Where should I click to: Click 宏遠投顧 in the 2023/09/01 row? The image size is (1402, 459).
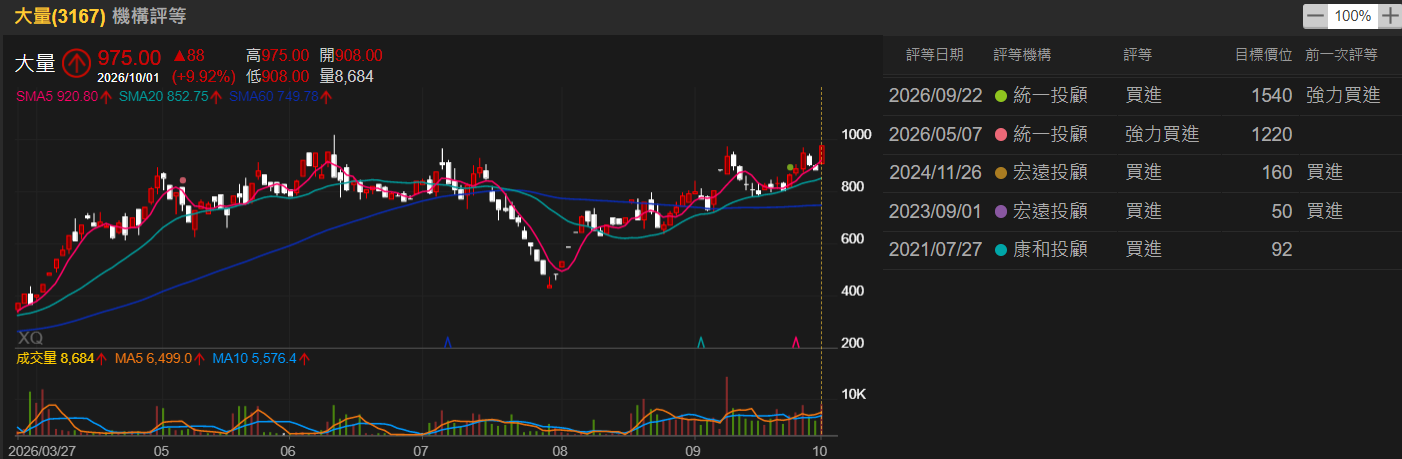pyautogui.click(x=1050, y=211)
